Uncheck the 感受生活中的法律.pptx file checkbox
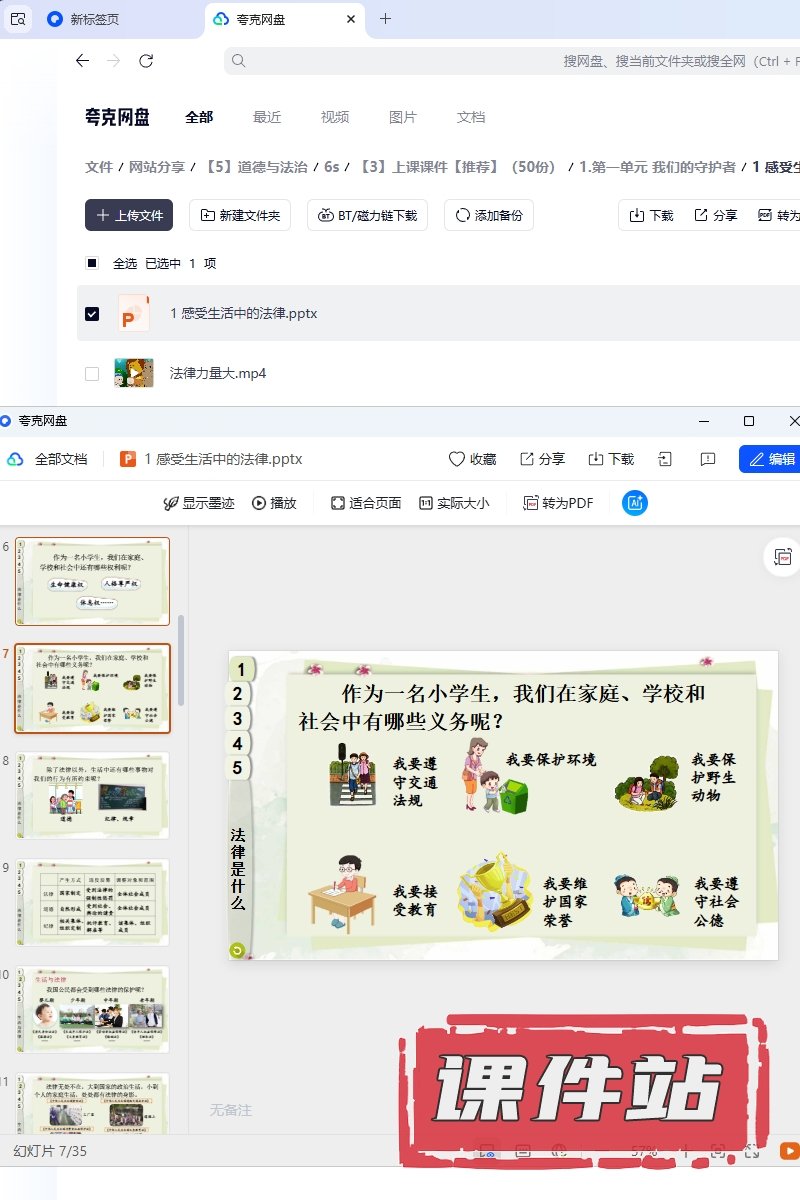This screenshot has width=800, height=1200. point(92,314)
